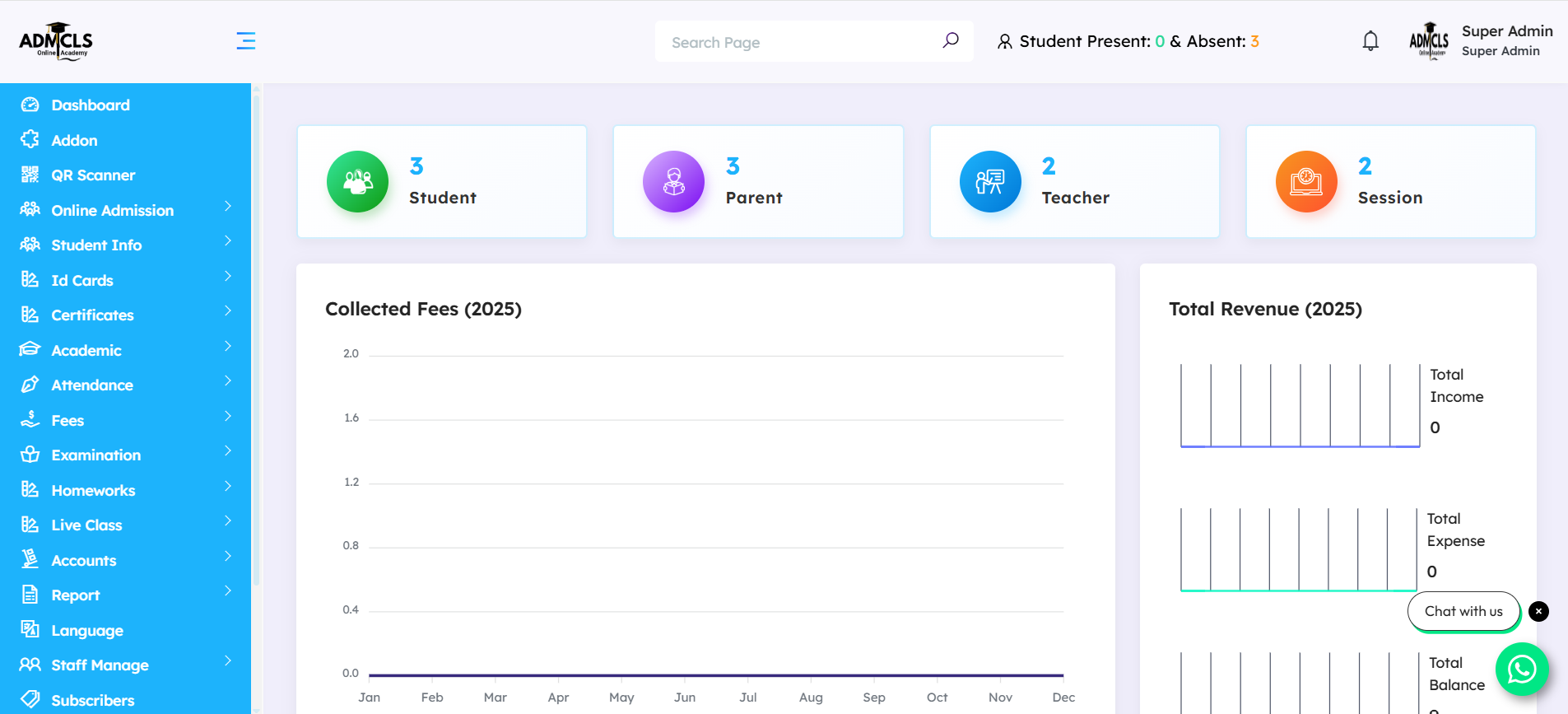
Task: Open the WhatsApp chat icon
Action: click(x=1521, y=669)
